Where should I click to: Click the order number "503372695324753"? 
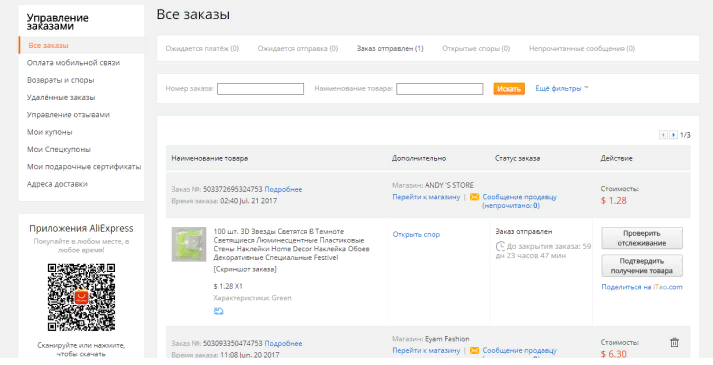232,190
